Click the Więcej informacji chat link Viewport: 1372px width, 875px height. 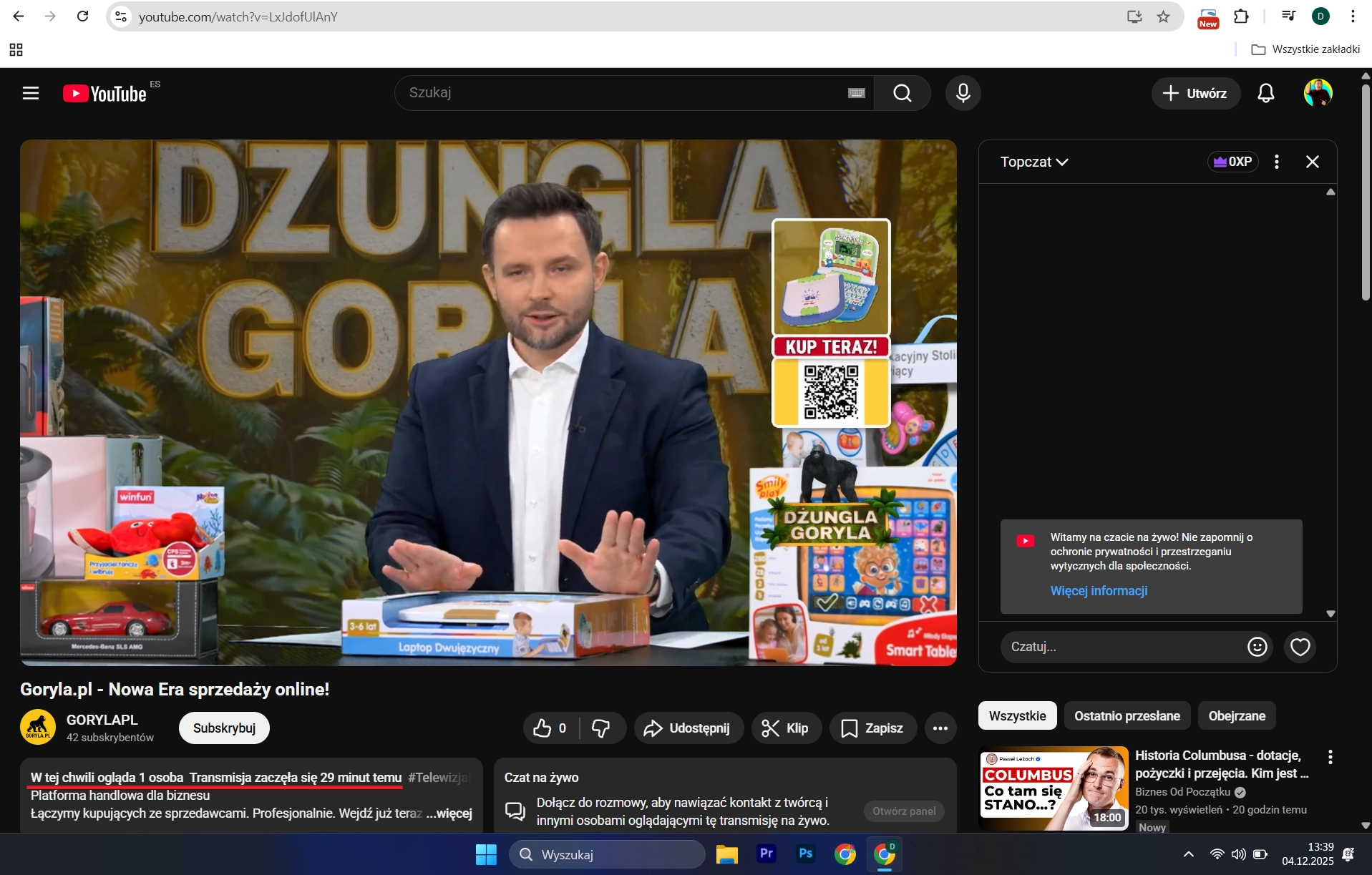(x=1099, y=591)
